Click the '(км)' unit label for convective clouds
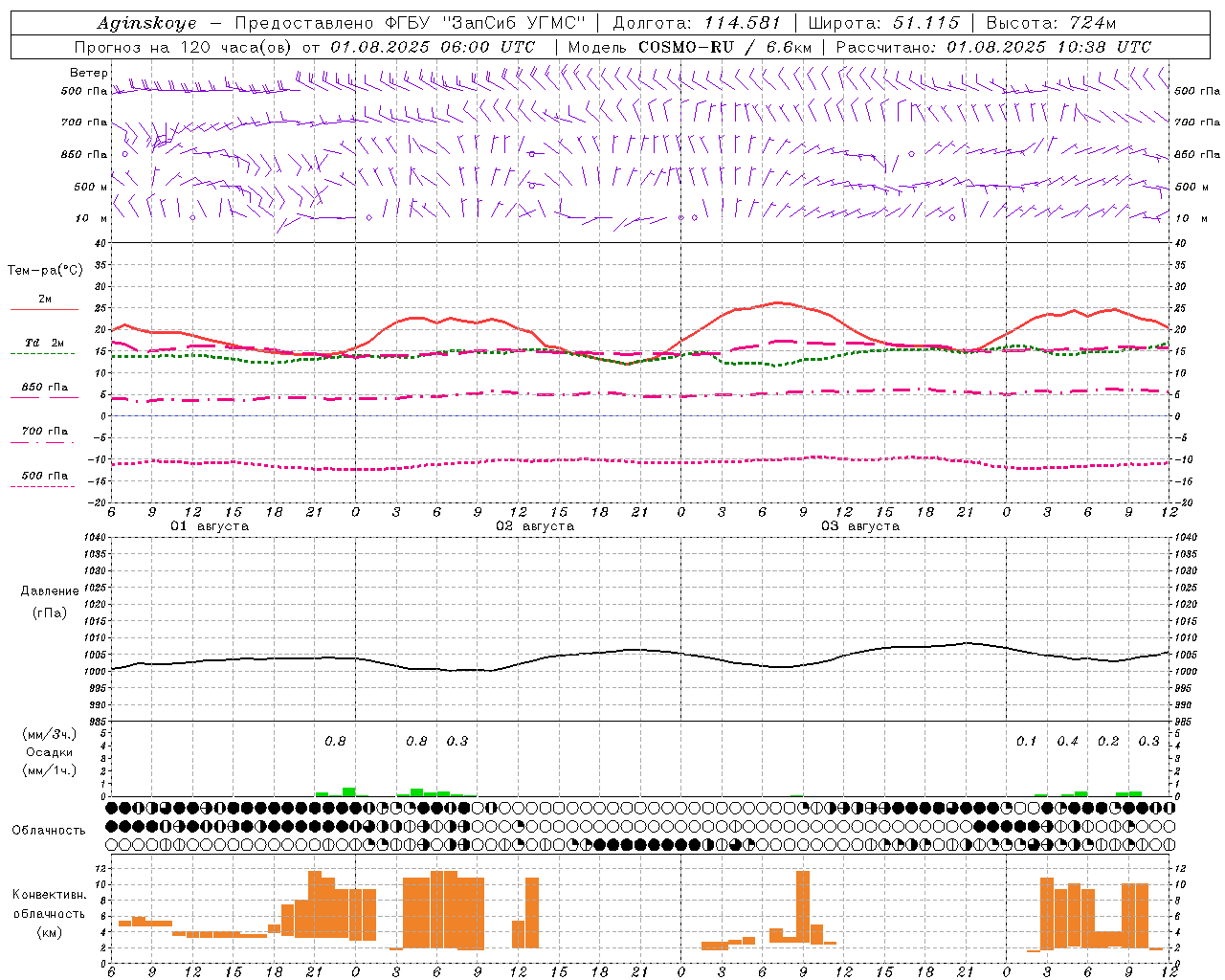1225x980 pixels. (x=49, y=932)
